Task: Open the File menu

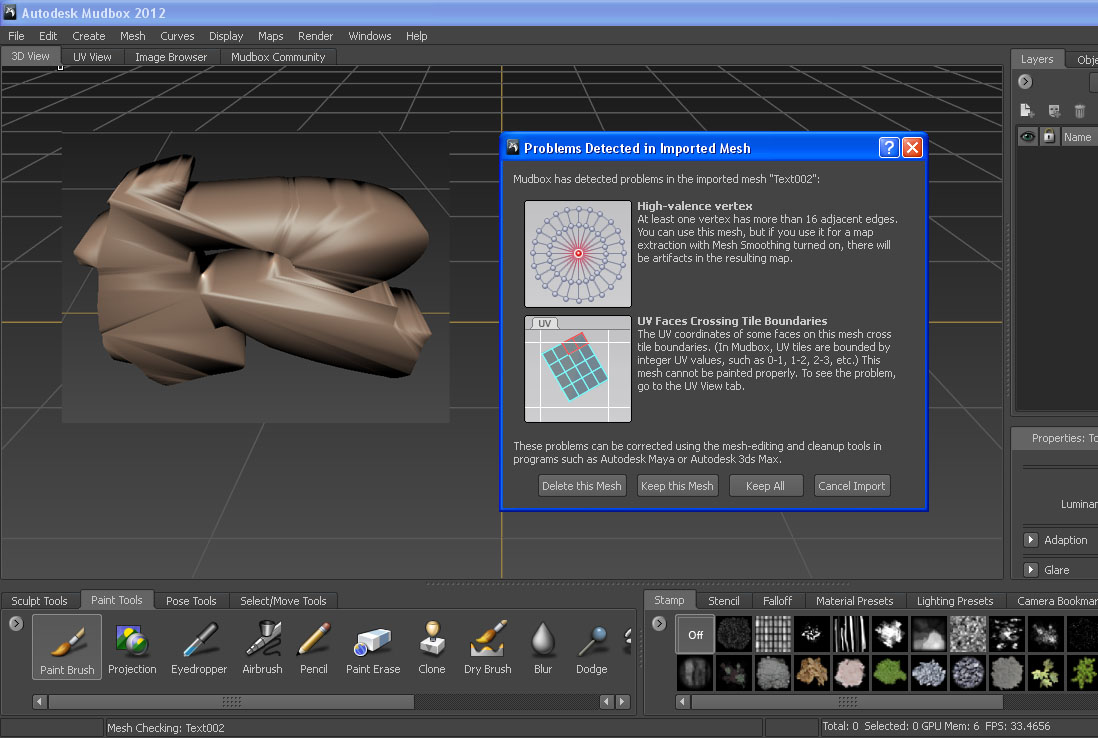Action: click(16, 36)
